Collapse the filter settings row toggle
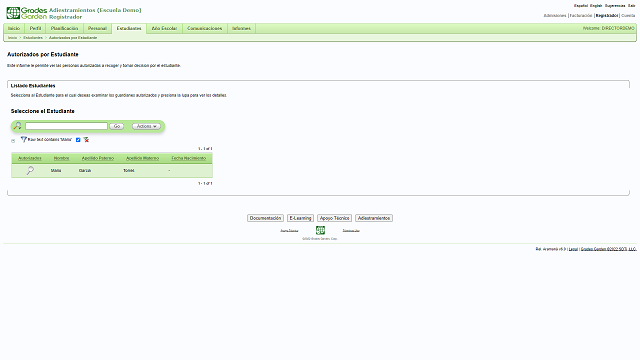The width and height of the screenshot is (640, 360). pyautogui.click(x=13, y=141)
